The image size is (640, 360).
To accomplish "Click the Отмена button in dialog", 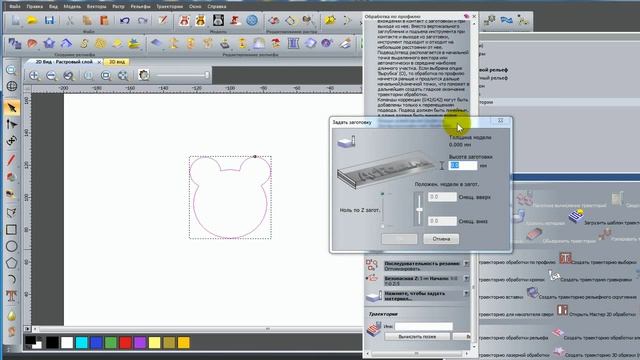I will pyautogui.click(x=441, y=239).
